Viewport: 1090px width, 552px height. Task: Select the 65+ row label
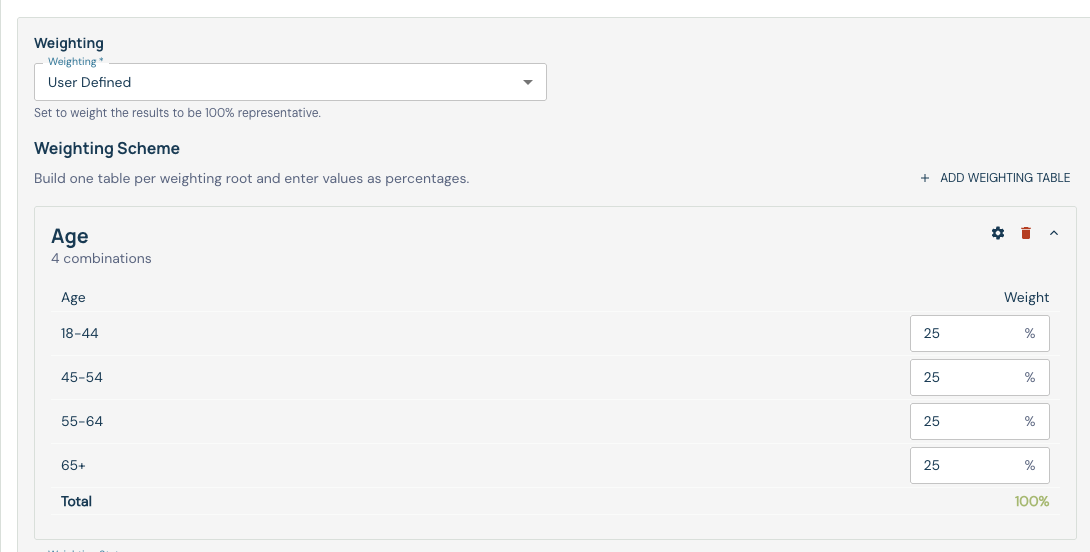click(73, 465)
